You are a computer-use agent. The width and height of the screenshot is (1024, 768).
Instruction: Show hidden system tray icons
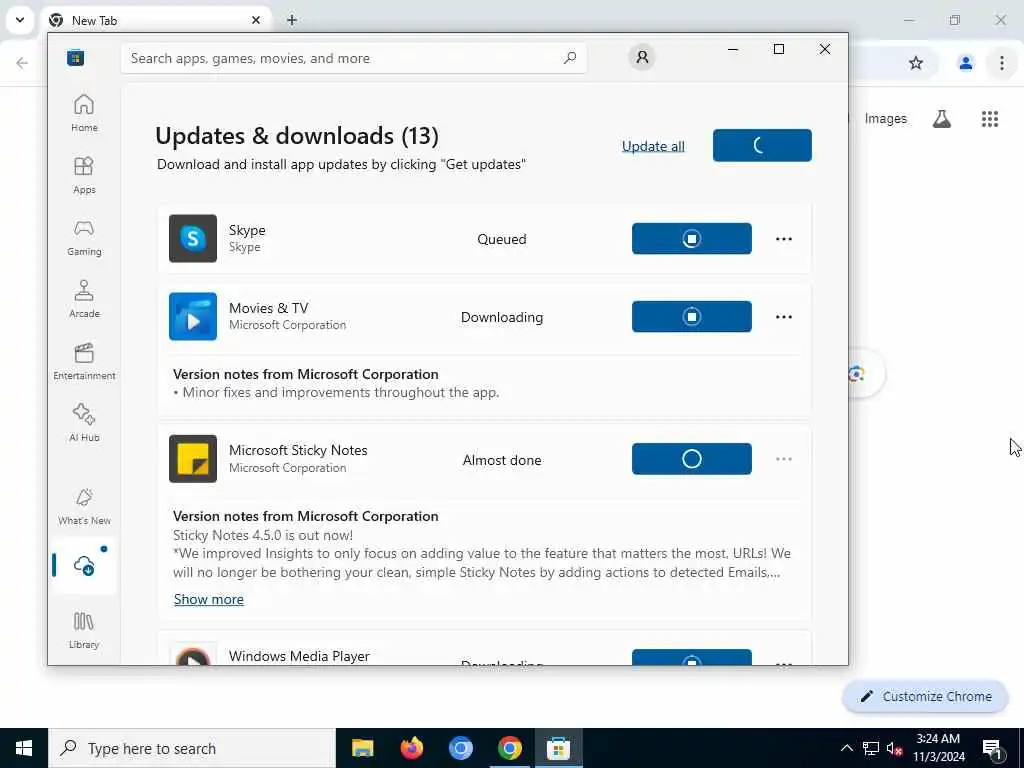(846, 748)
